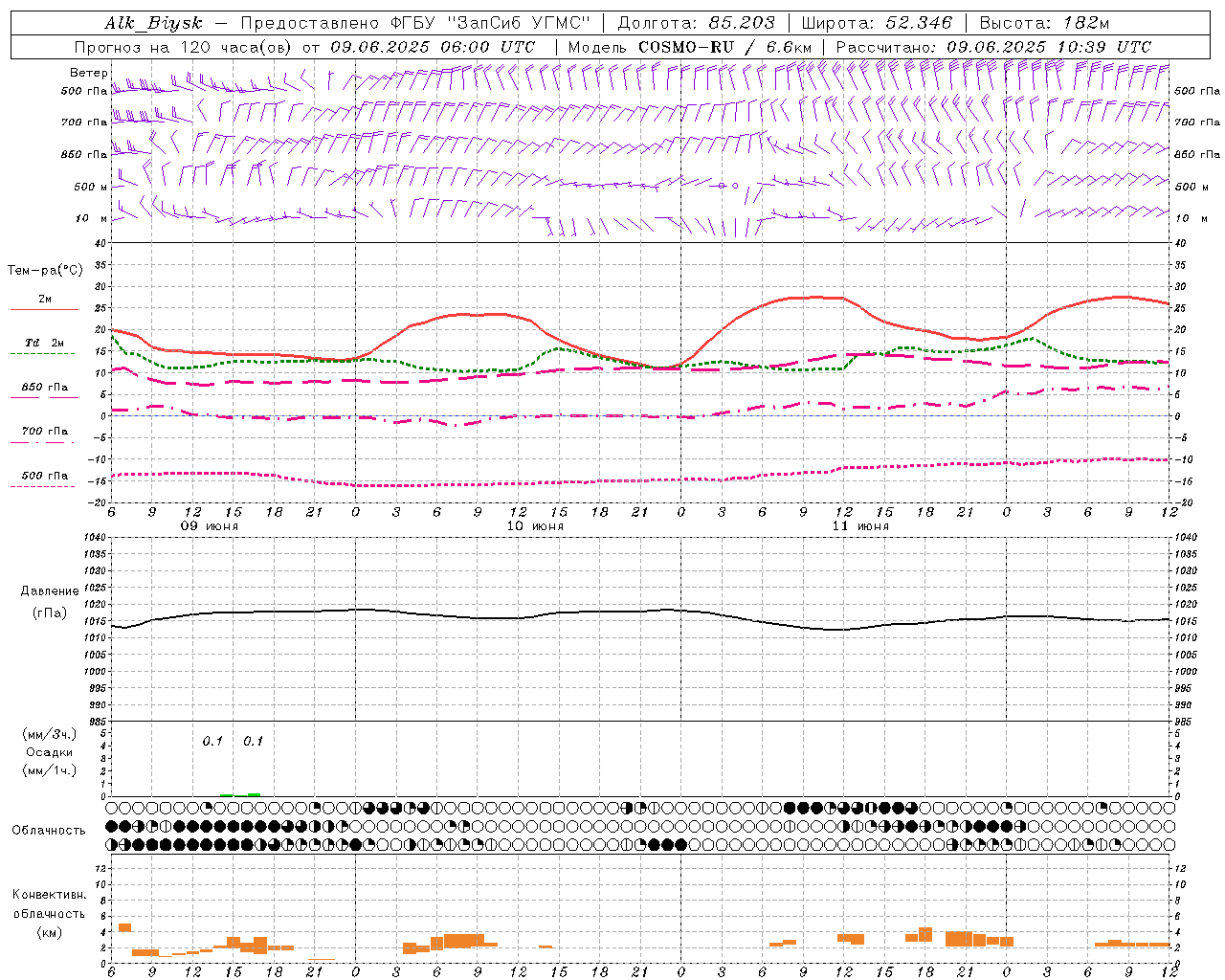This screenshot has width=1225, height=980.
Task: Click the date label 09 июня
Action: [210, 526]
